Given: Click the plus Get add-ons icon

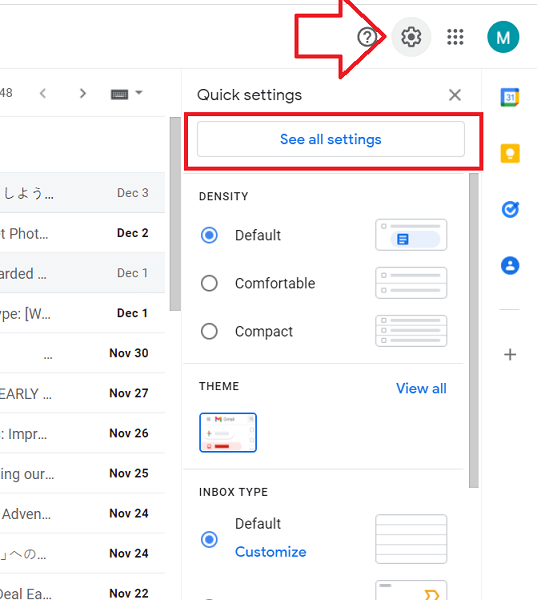Looking at the screenshot, I should tap(510, 354).
